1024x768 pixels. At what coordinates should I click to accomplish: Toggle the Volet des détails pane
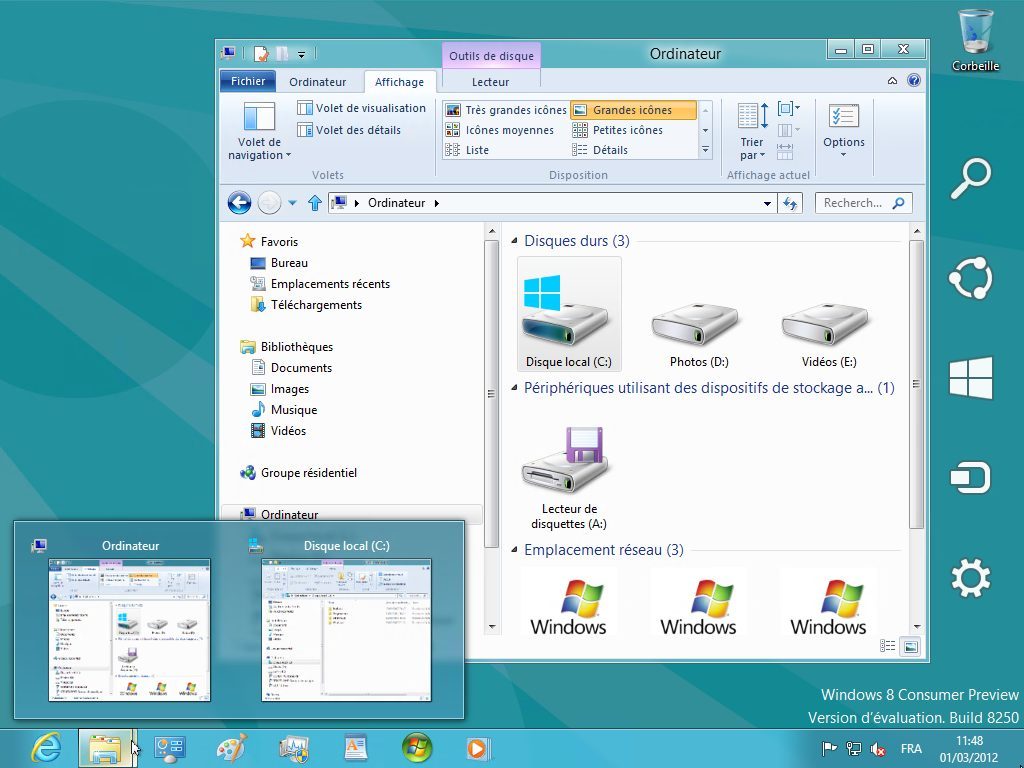coord(349,130)
